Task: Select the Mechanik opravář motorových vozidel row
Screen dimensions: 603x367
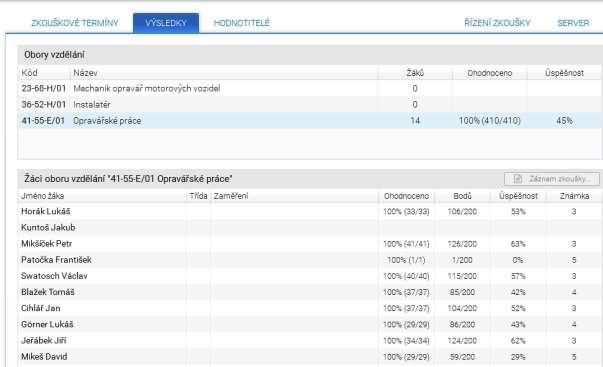Action: click(310, 88)
